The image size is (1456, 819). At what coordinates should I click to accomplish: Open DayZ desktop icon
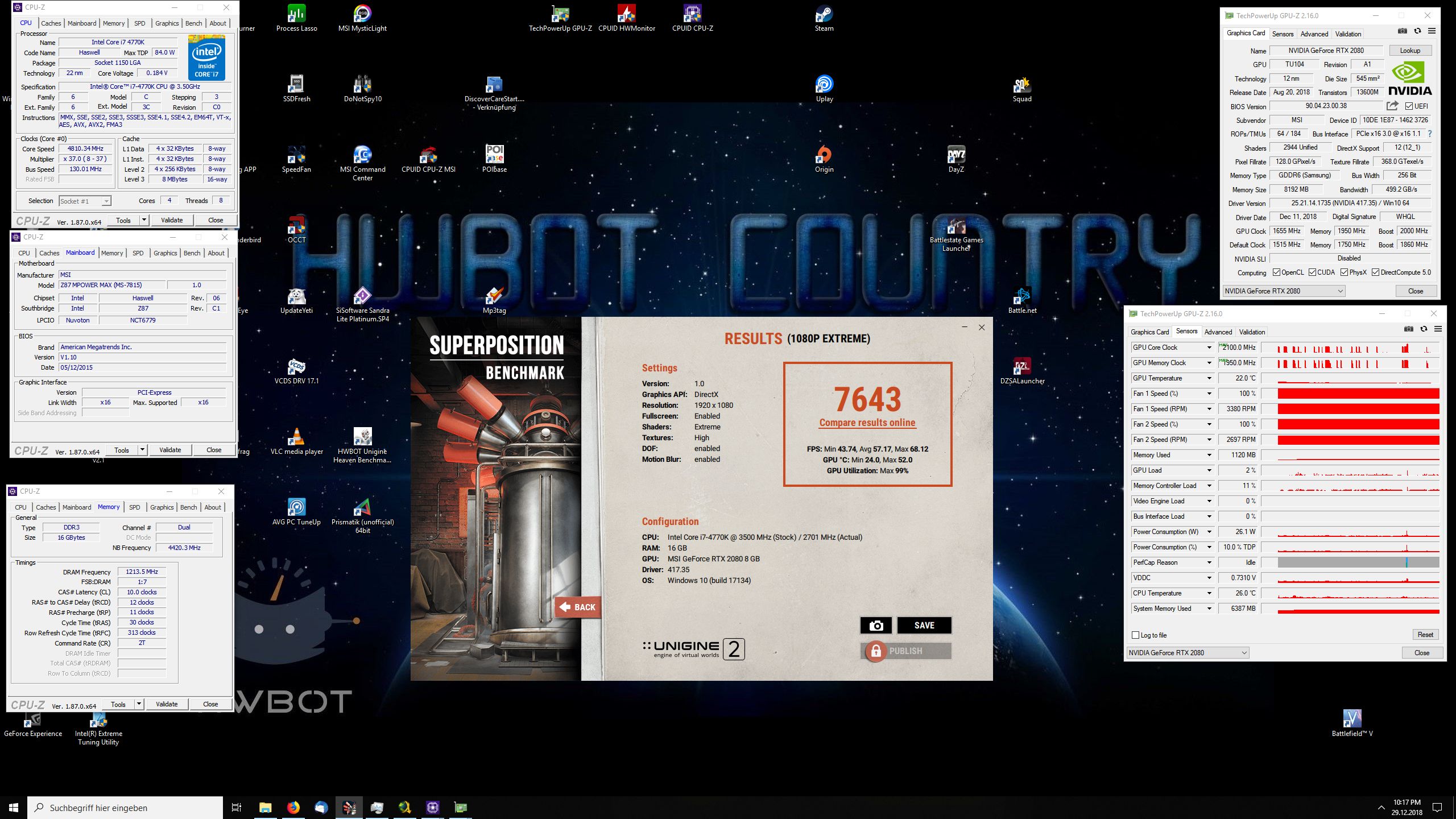coord(956,159)
